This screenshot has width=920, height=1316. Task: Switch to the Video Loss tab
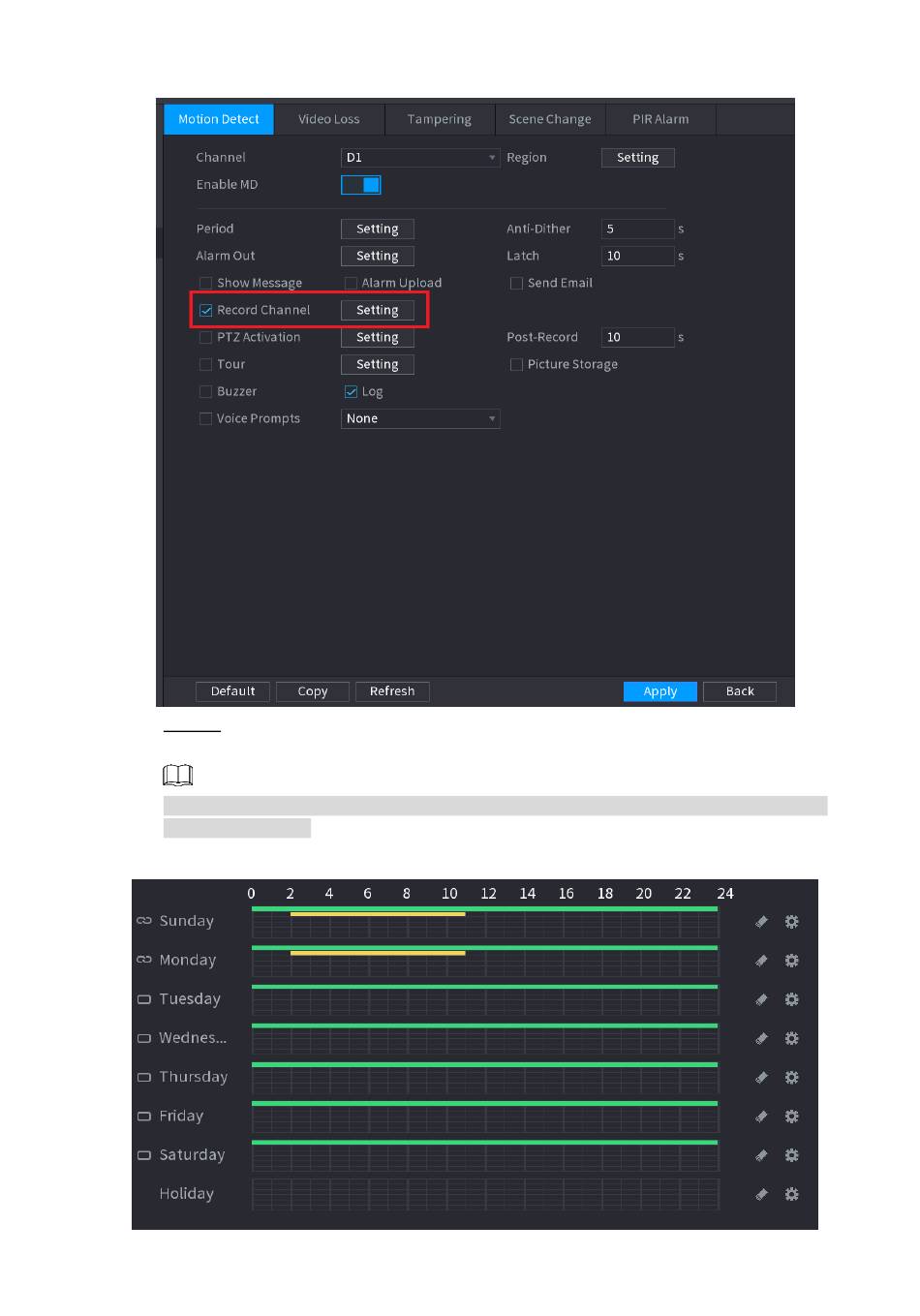(x=329, y=119)
